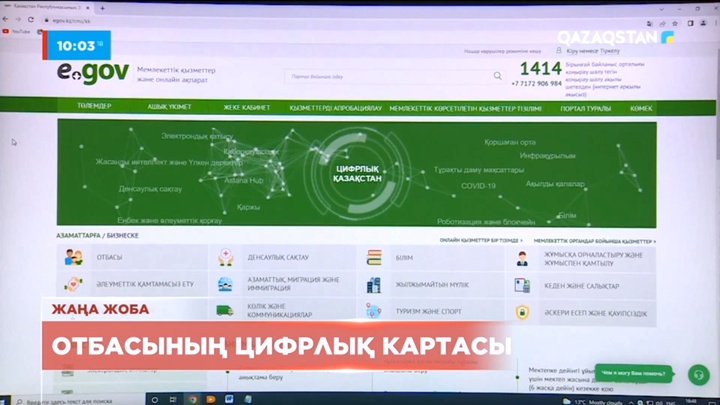This screenshot has width=720, height=405.
Task: Click the Cortana circle in taskbar
Action: coord(155,399)
